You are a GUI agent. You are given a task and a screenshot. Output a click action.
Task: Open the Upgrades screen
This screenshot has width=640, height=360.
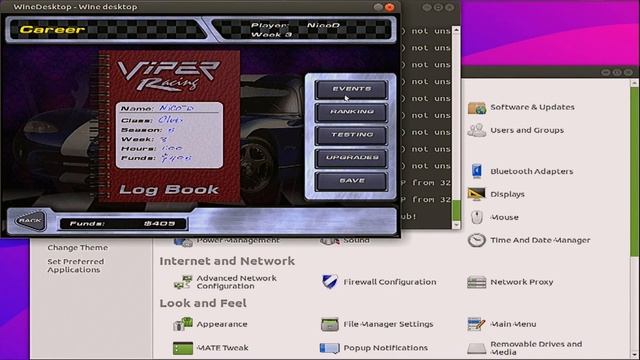click(x=351, y=158)
